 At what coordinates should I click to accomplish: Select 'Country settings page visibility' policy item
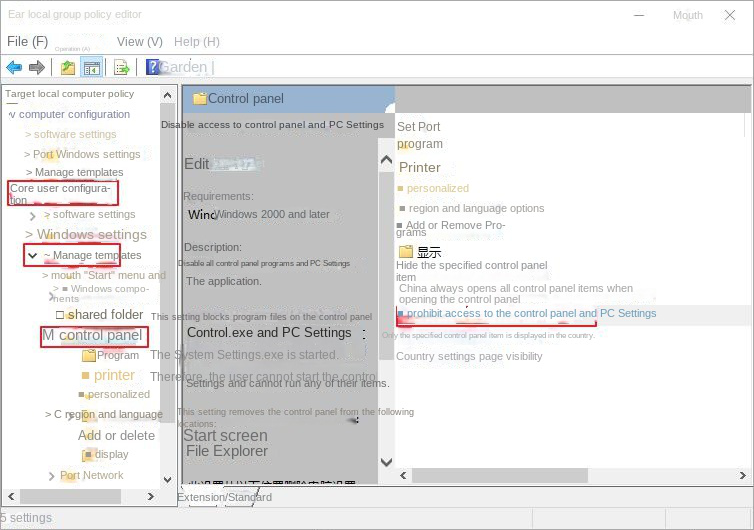pos(468,356)
